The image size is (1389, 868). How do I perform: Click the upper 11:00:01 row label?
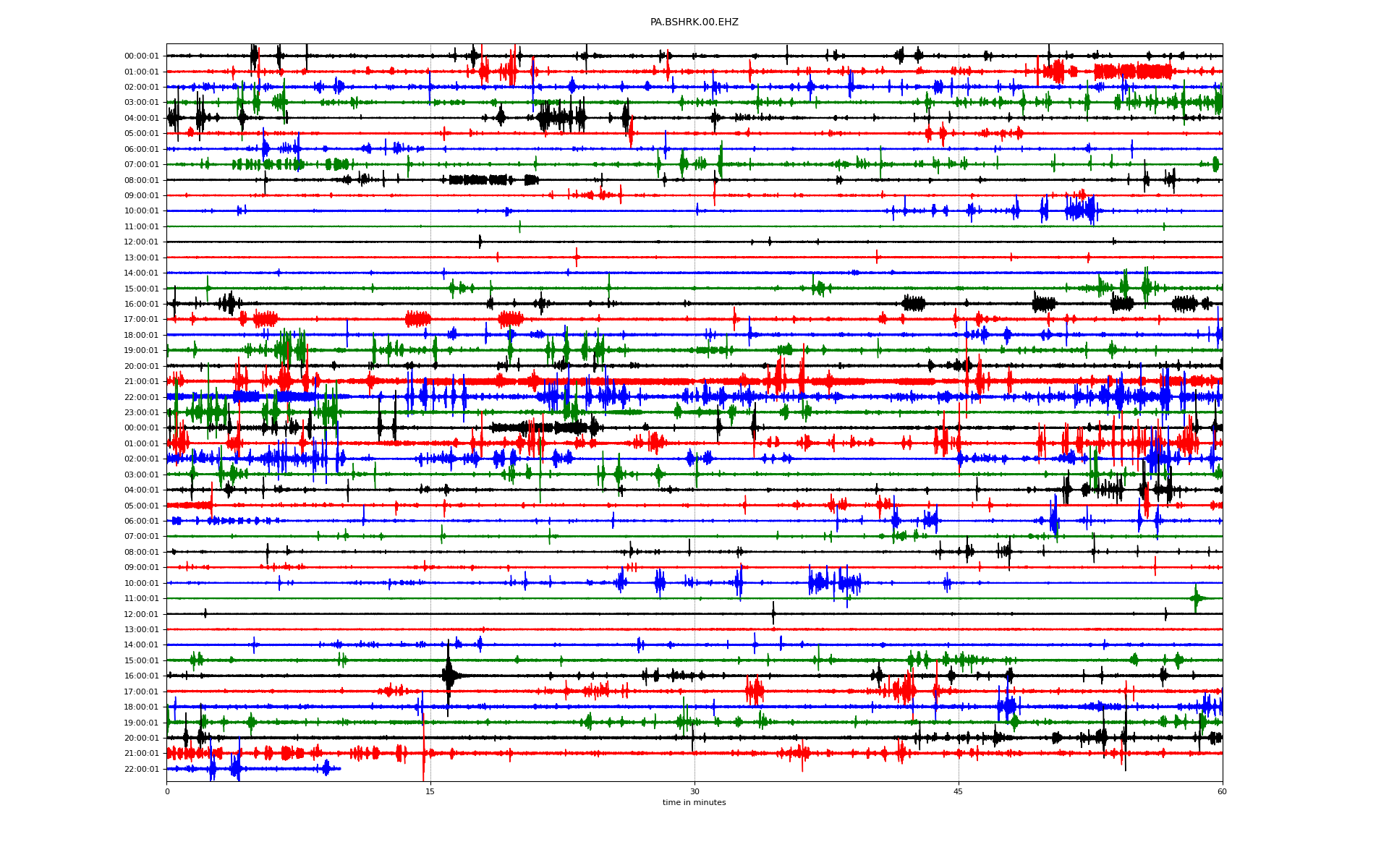141,227
